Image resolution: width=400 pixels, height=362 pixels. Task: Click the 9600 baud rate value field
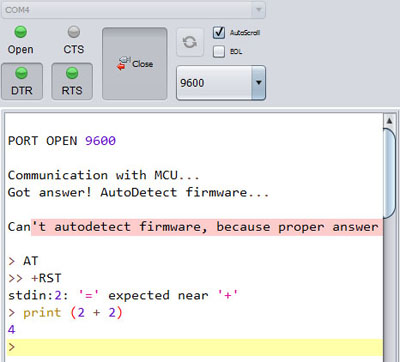click(214, 83)
